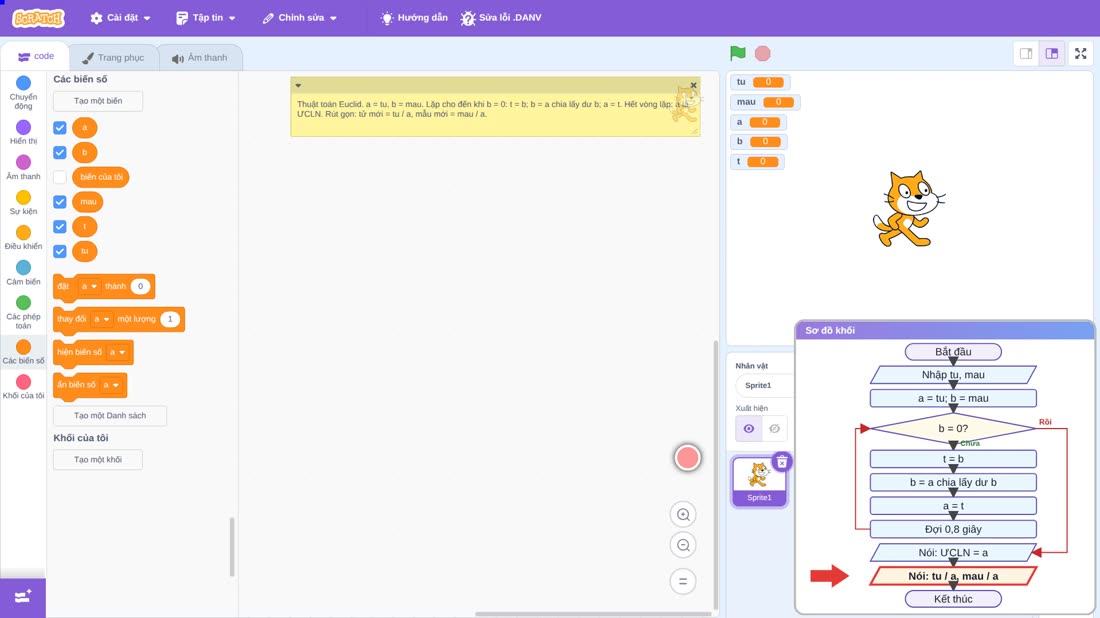Uncheck variable a stage monitor
Image resolution: width=1100 pixels, height=618 pixels.
[x=60, y=128]
